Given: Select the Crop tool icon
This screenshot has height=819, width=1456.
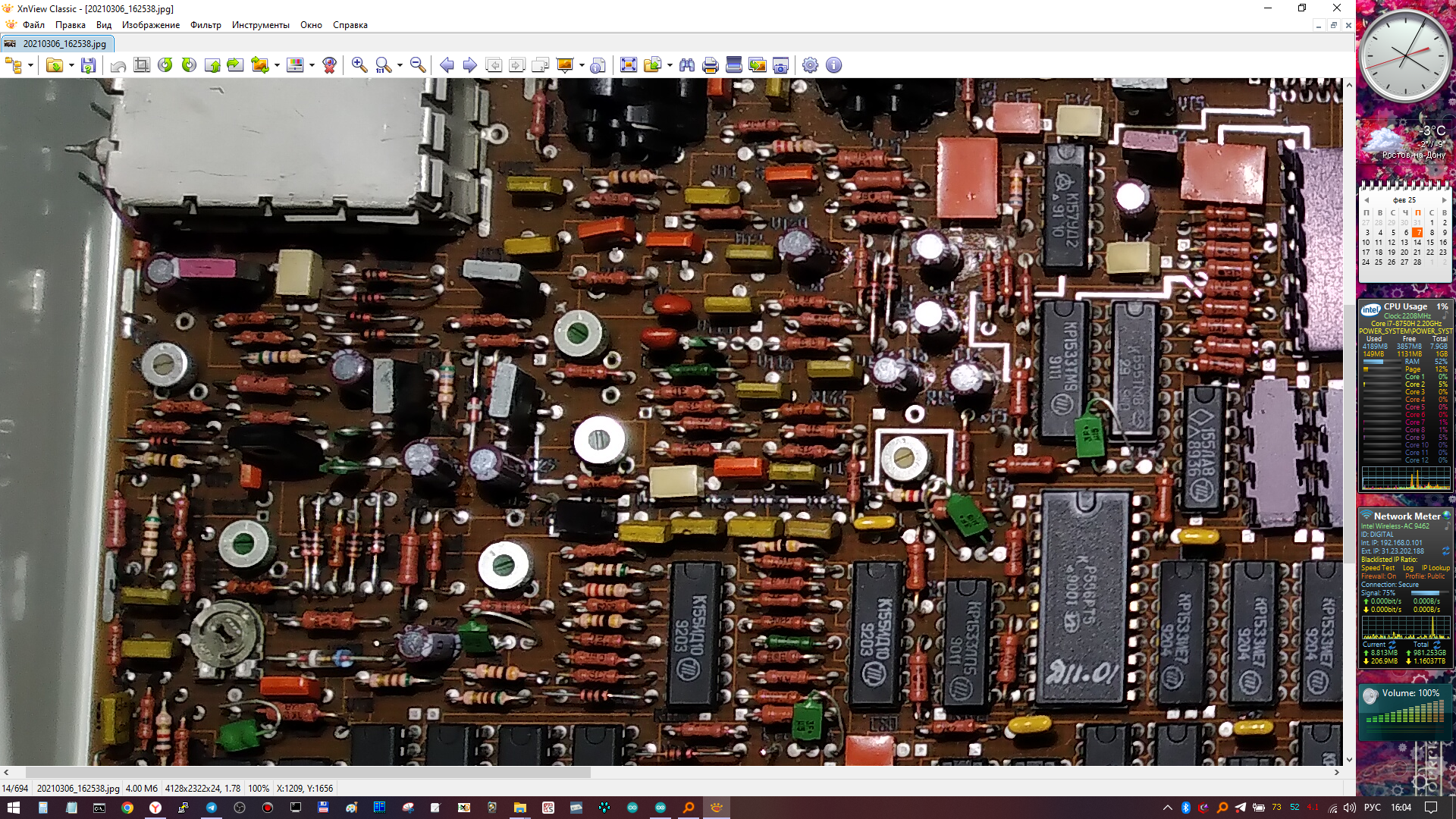Looking at the screenshot, I should click(x=142, y=65).
